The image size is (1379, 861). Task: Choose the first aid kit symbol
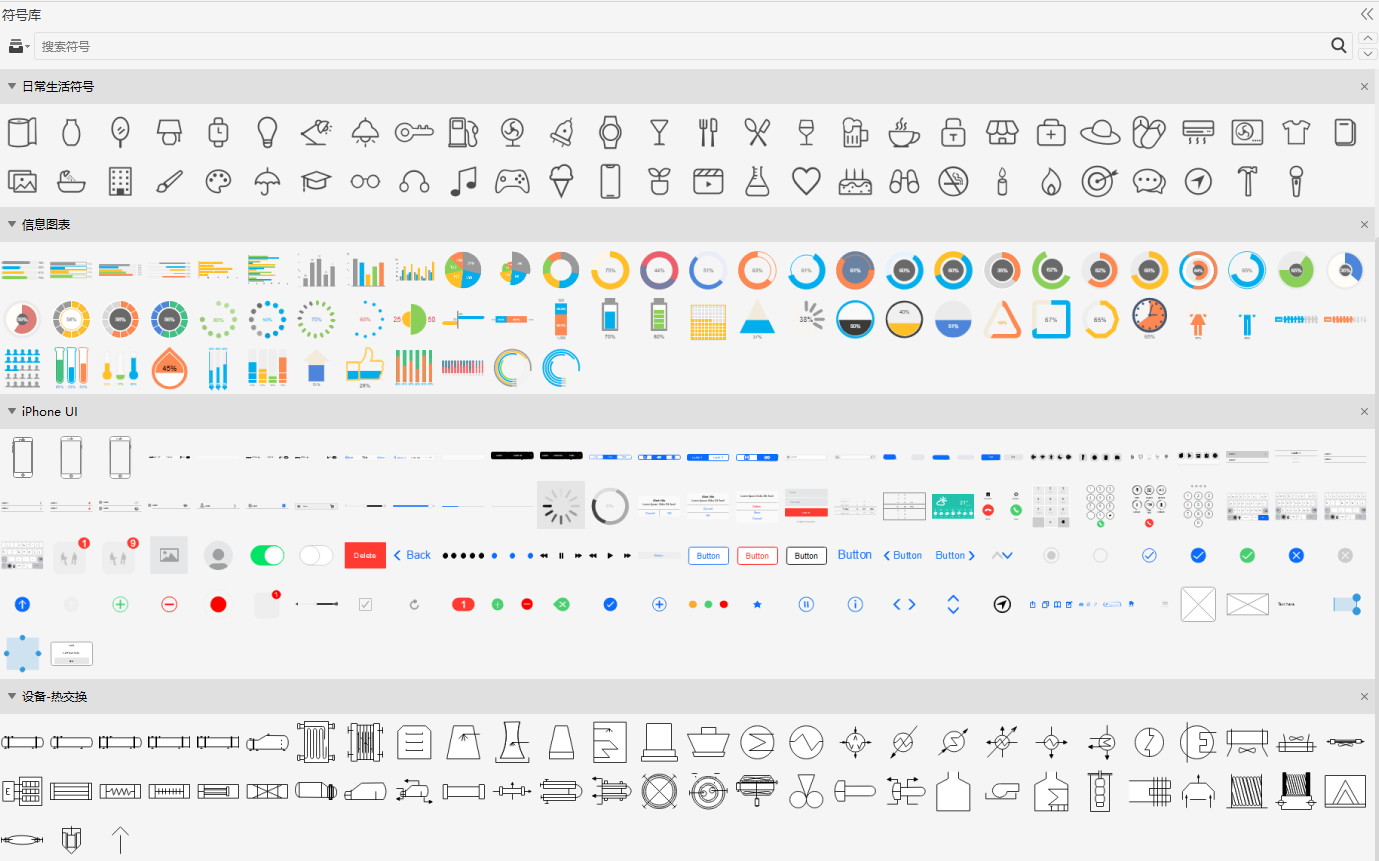pyautogui.click(x=1051, y=131)
